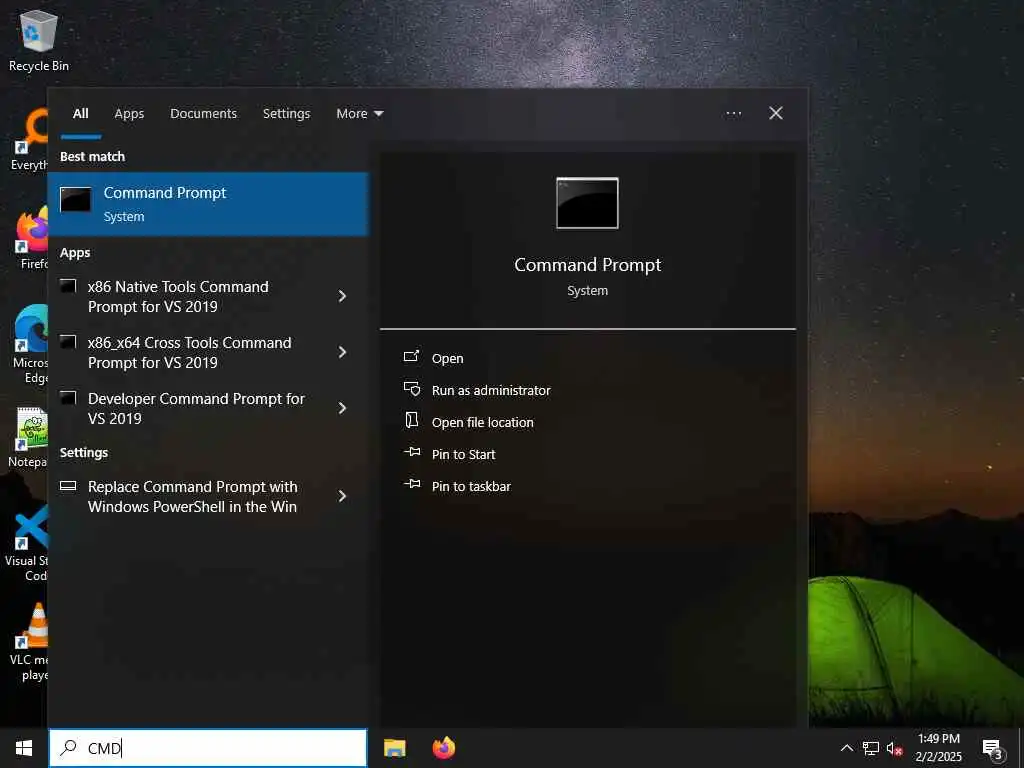1024x768 pixels.
Task: Switch to the Settings search tab
Action: tap(286, 114)
